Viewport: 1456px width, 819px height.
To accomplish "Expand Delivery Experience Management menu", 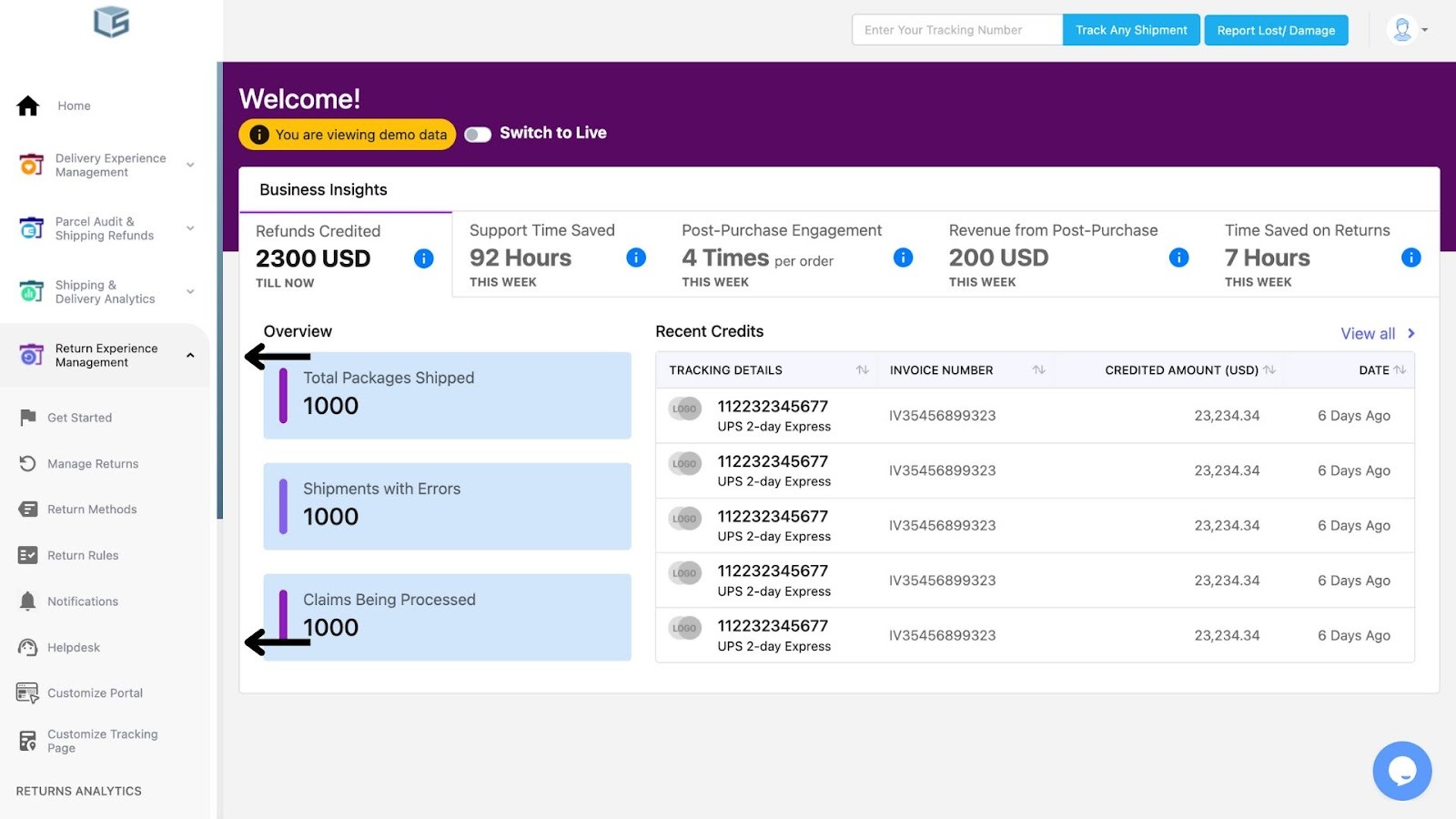I will [190, 165].
